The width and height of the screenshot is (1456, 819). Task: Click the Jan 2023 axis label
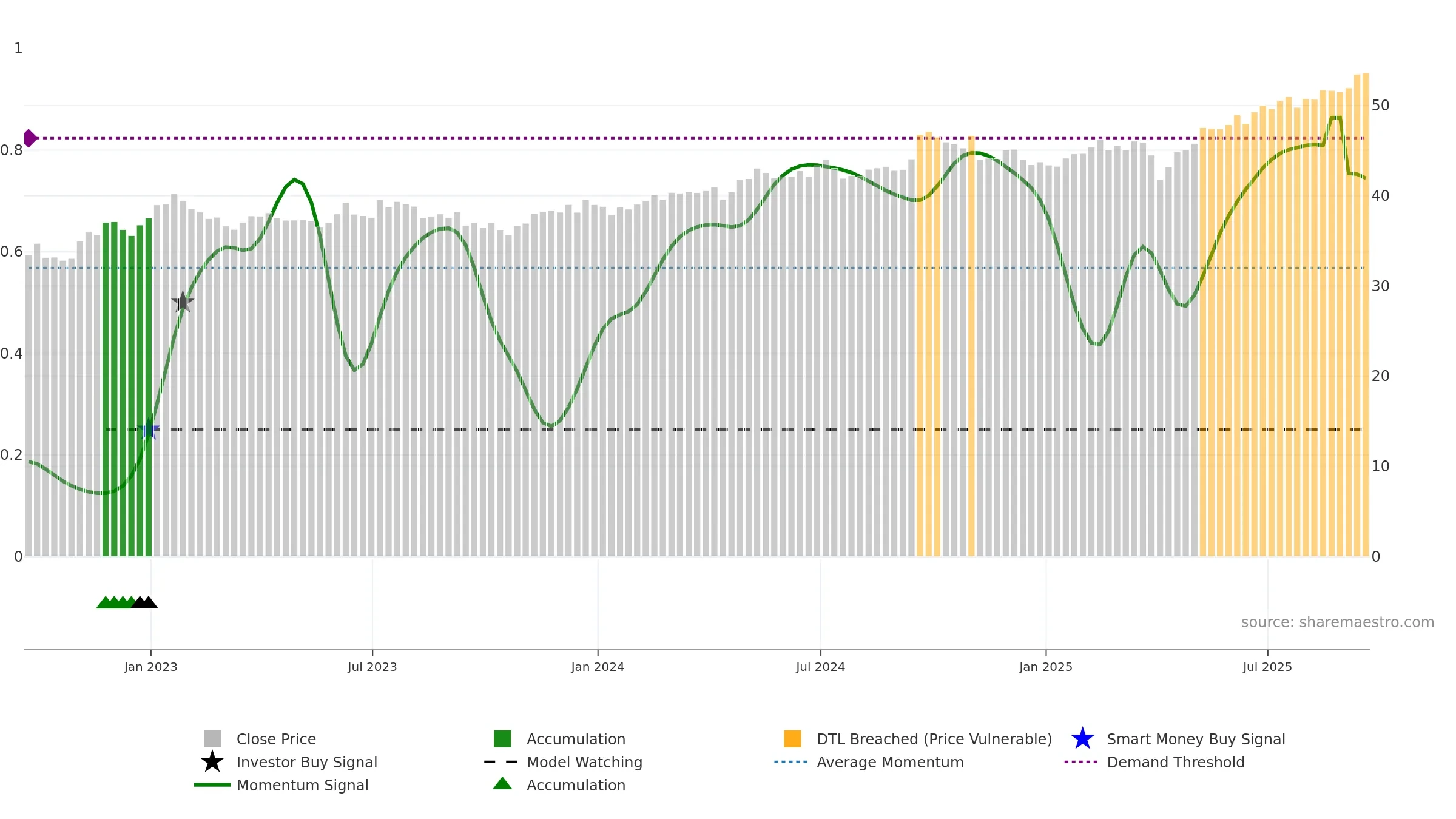pos(150,667)
